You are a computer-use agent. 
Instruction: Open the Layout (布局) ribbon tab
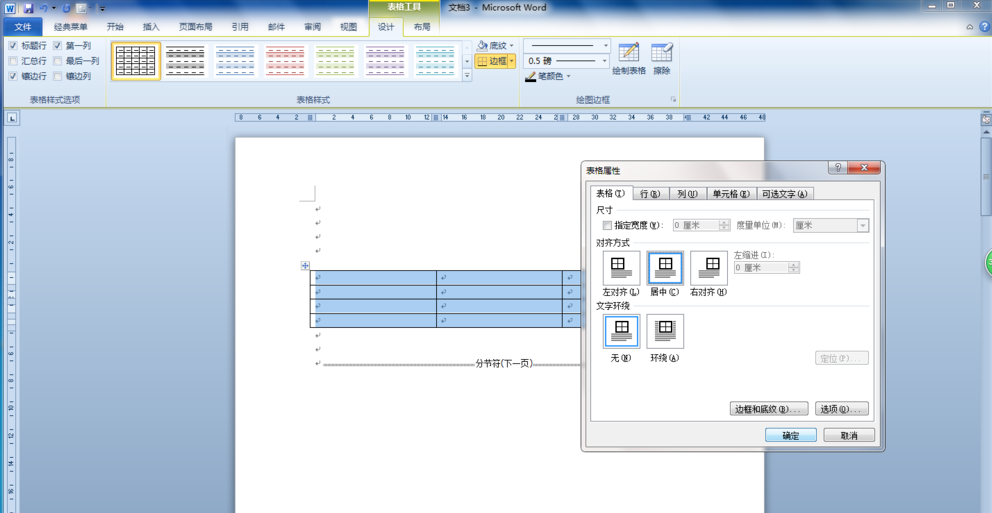tap(422, 27)
